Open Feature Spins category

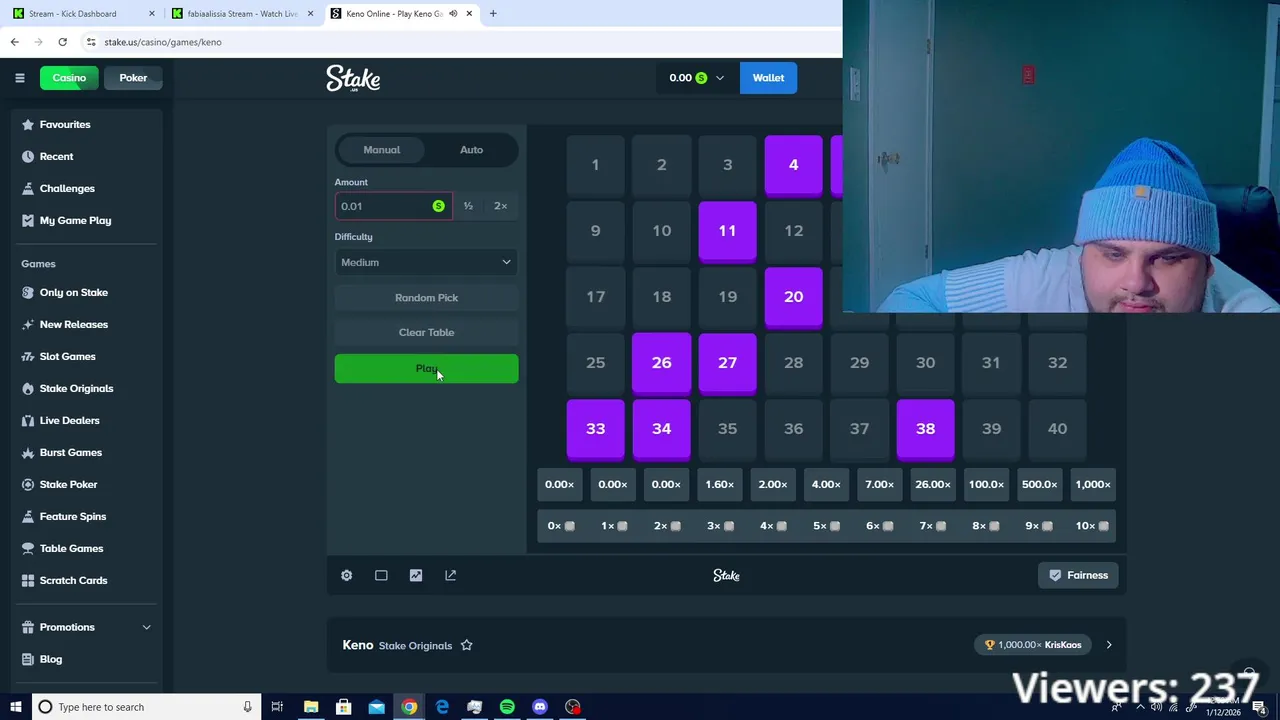72,516
